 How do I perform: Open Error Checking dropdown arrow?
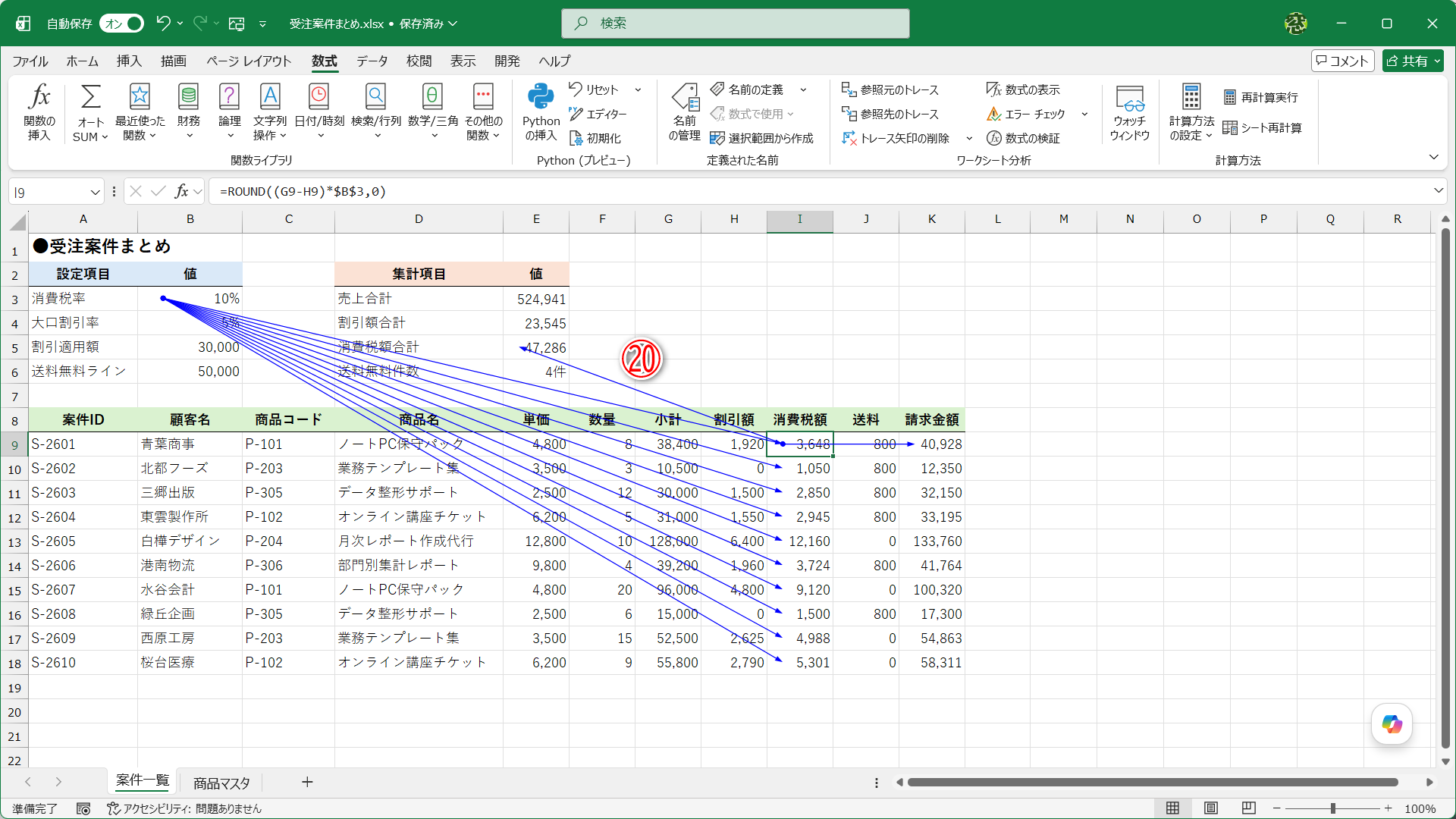click(x=1084, y=114)
